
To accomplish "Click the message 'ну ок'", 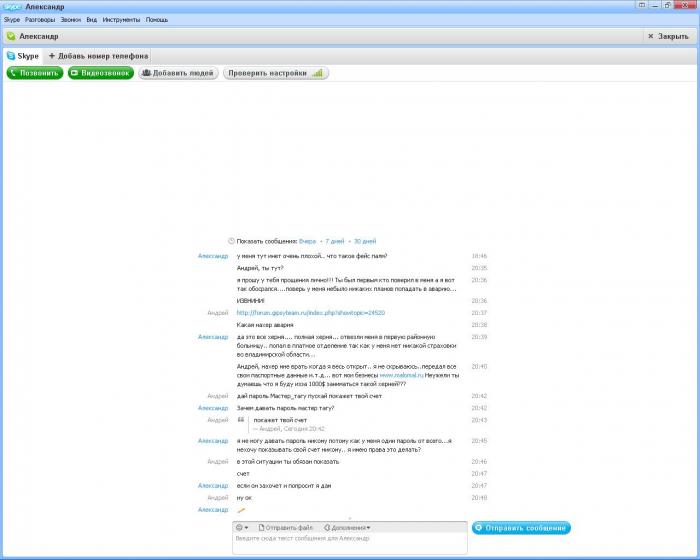I will pyautogui.click(x=244, y=497).
